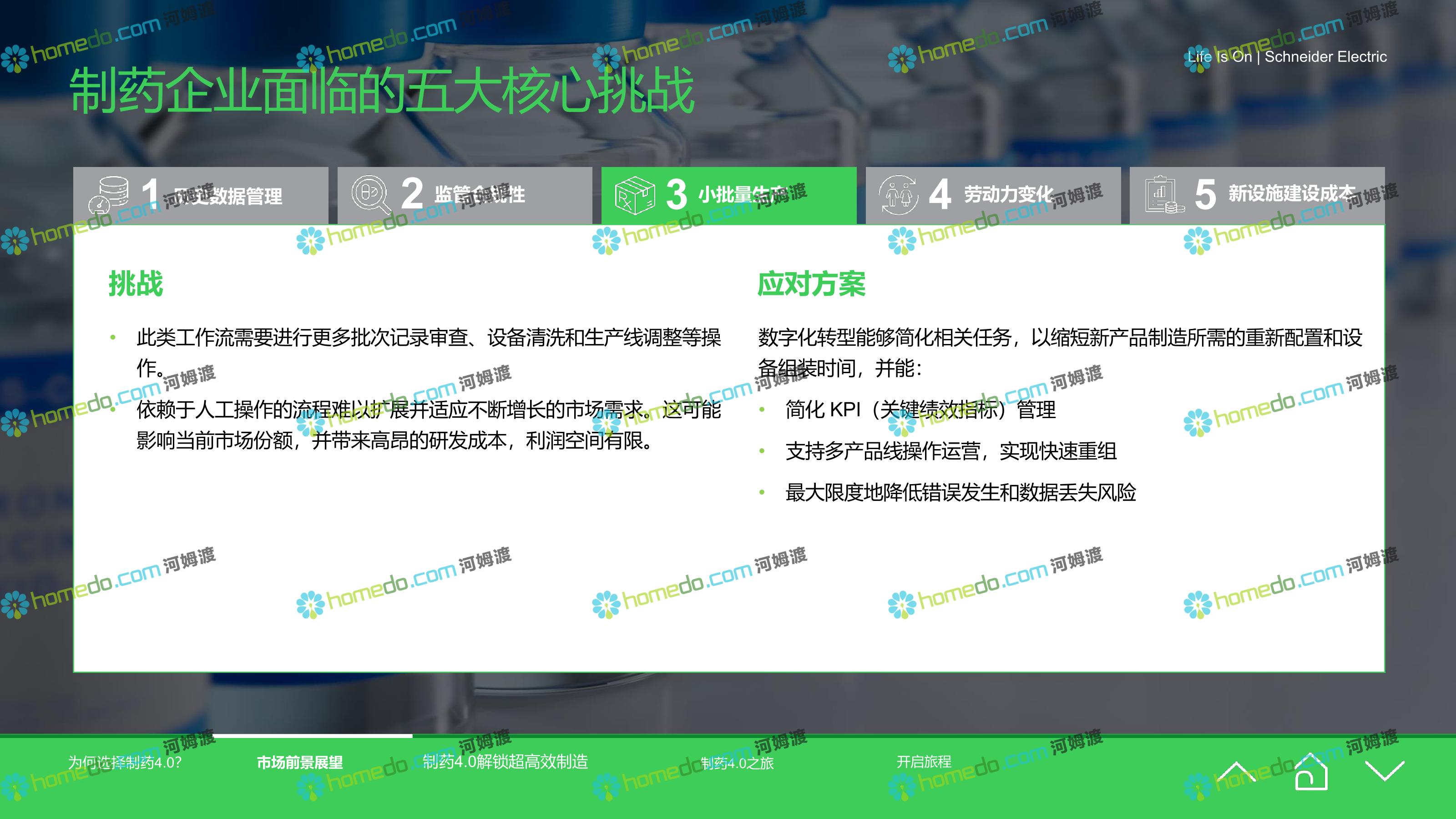Click the Rx package box icon
Viewport: 1456px width, 819px height.
(x=634, y=196)
